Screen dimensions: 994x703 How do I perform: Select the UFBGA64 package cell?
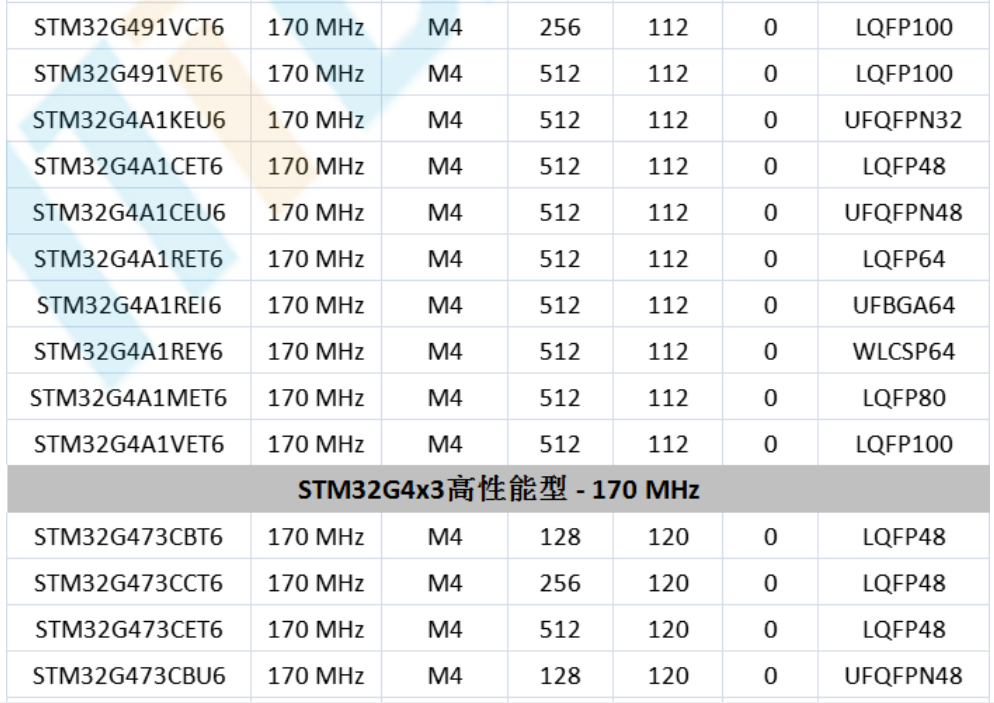(903, 305)
